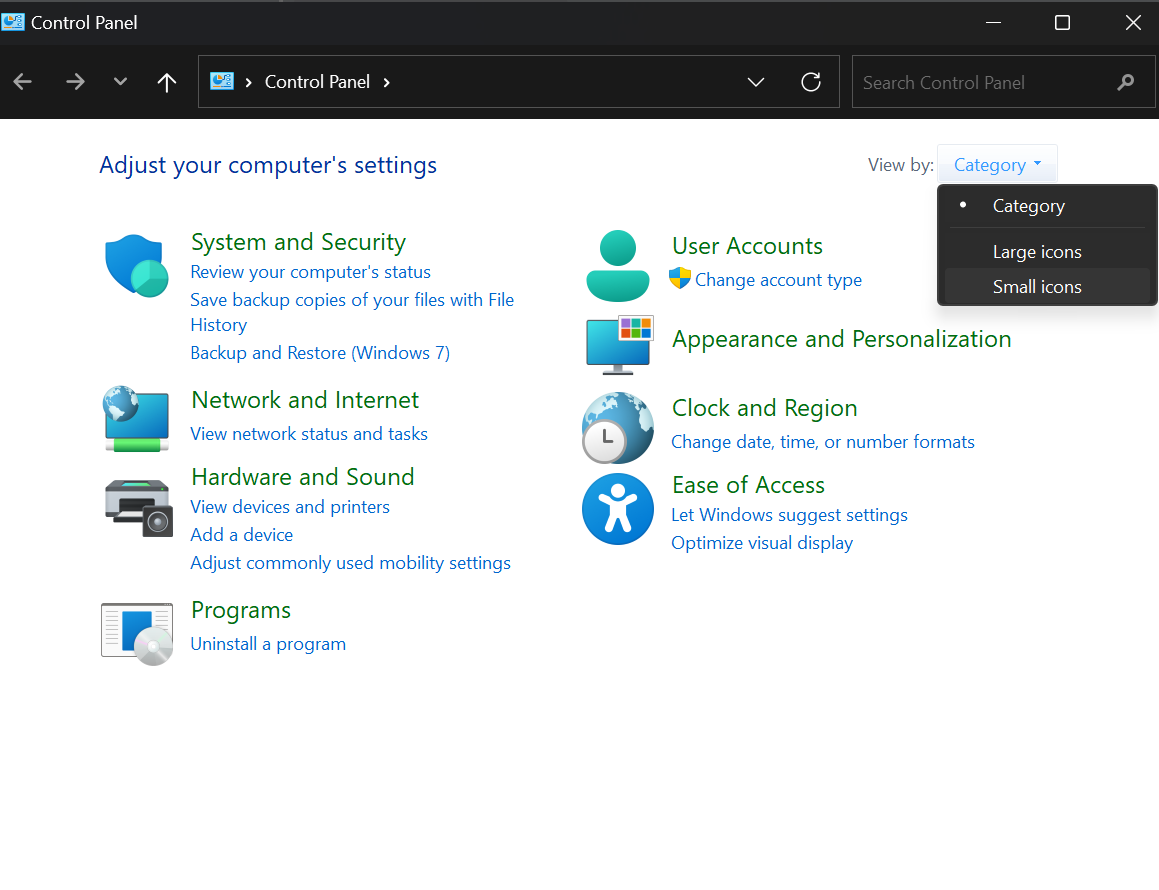Click the System and Security shield icon
Screen dimensions: 1159x890
[x=136, y=266]
